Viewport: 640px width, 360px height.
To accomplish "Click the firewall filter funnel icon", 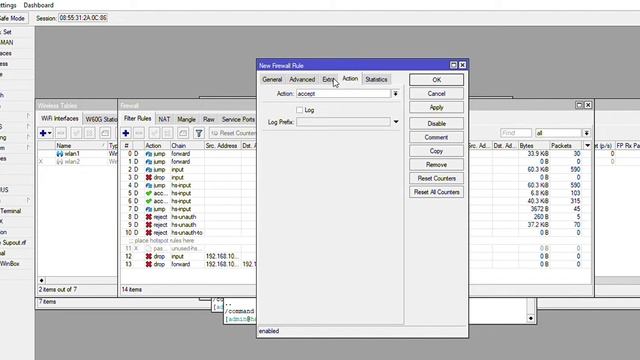I will (x=199, y=133).
